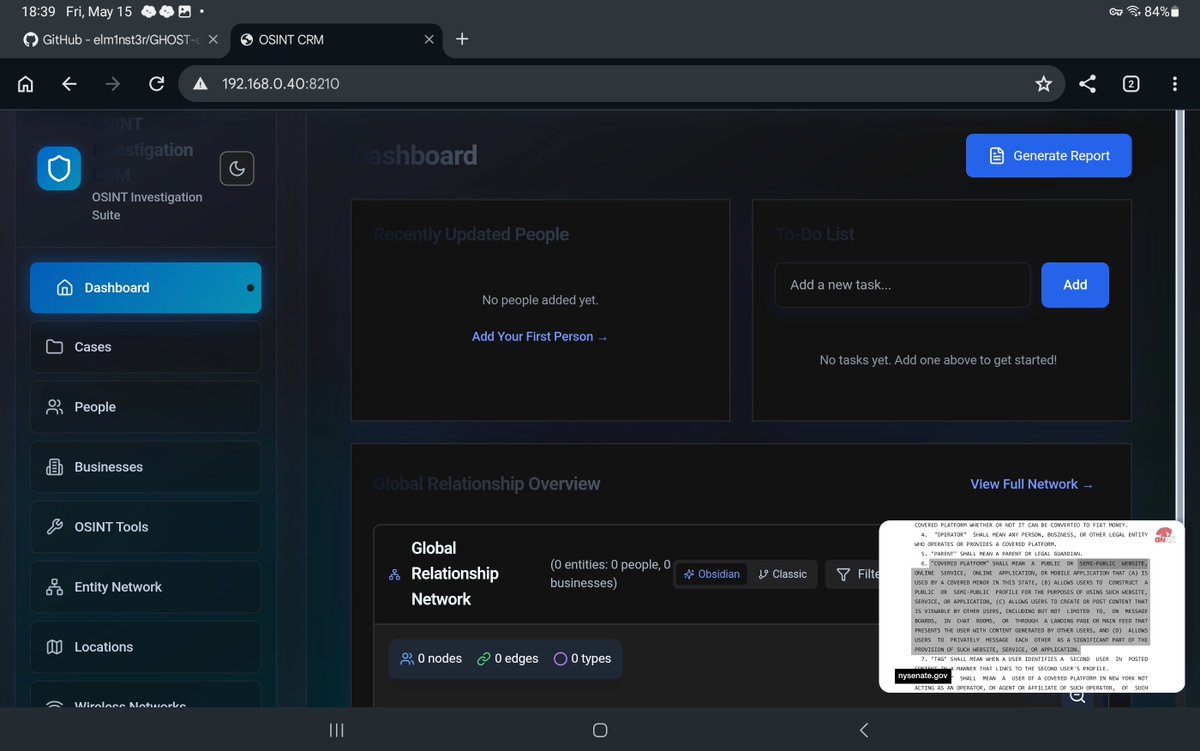This screenshot has width=1200, height=751.
Task: Click the magnifier zoom icon in network panel
Action: click(x=1077, y=697)
